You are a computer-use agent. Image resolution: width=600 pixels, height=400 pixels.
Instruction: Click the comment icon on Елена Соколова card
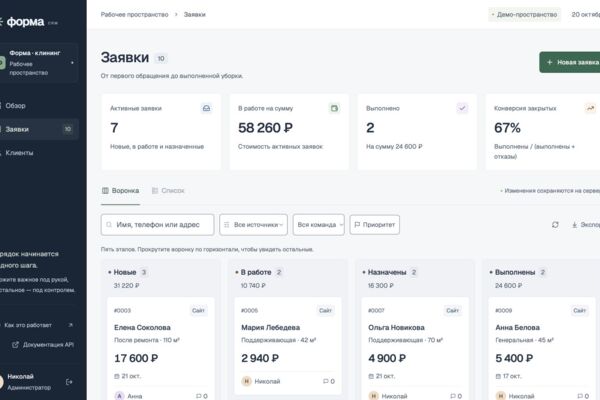coord(199,396)
